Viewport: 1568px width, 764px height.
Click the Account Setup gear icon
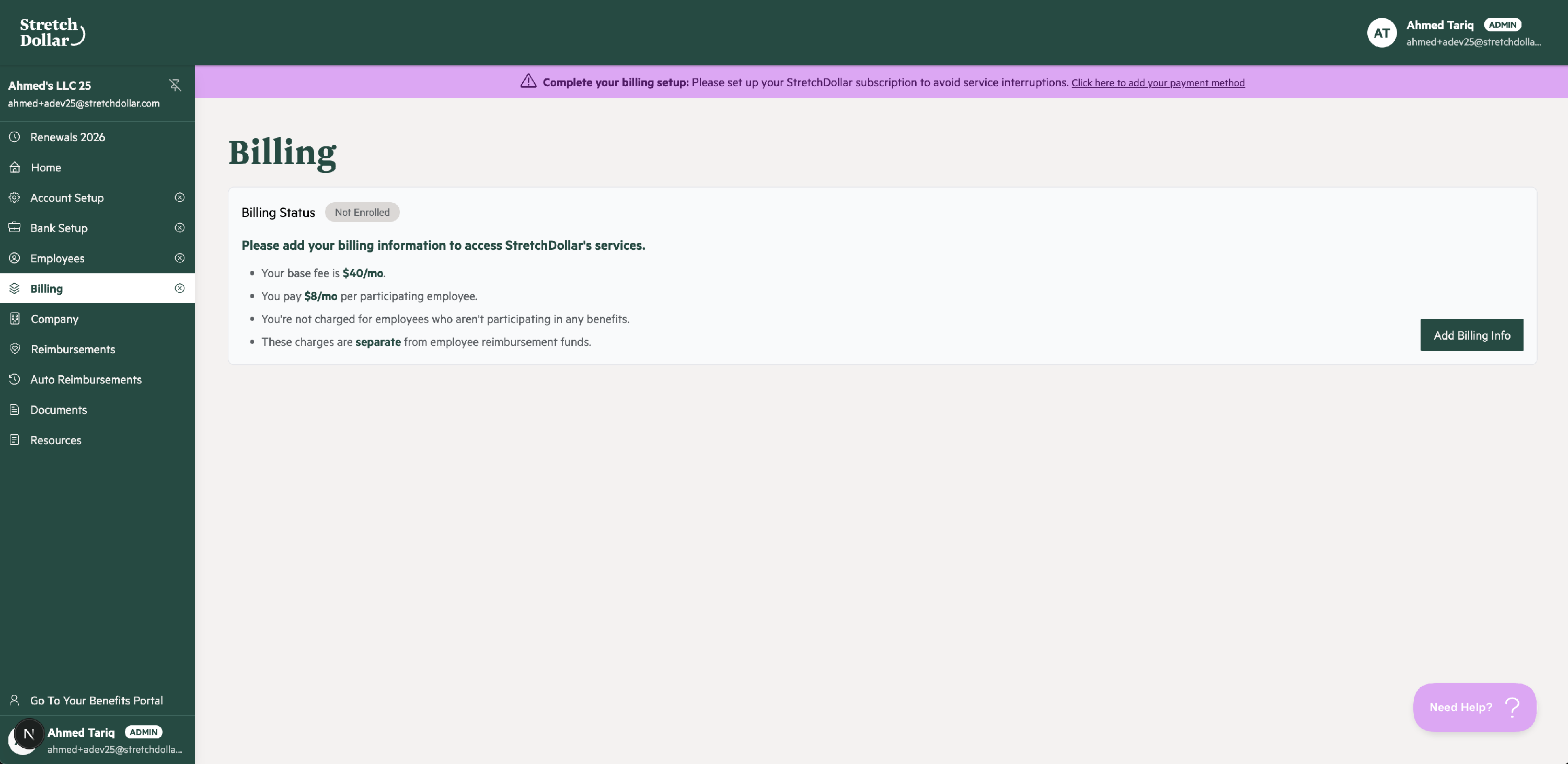pos(15,197)
